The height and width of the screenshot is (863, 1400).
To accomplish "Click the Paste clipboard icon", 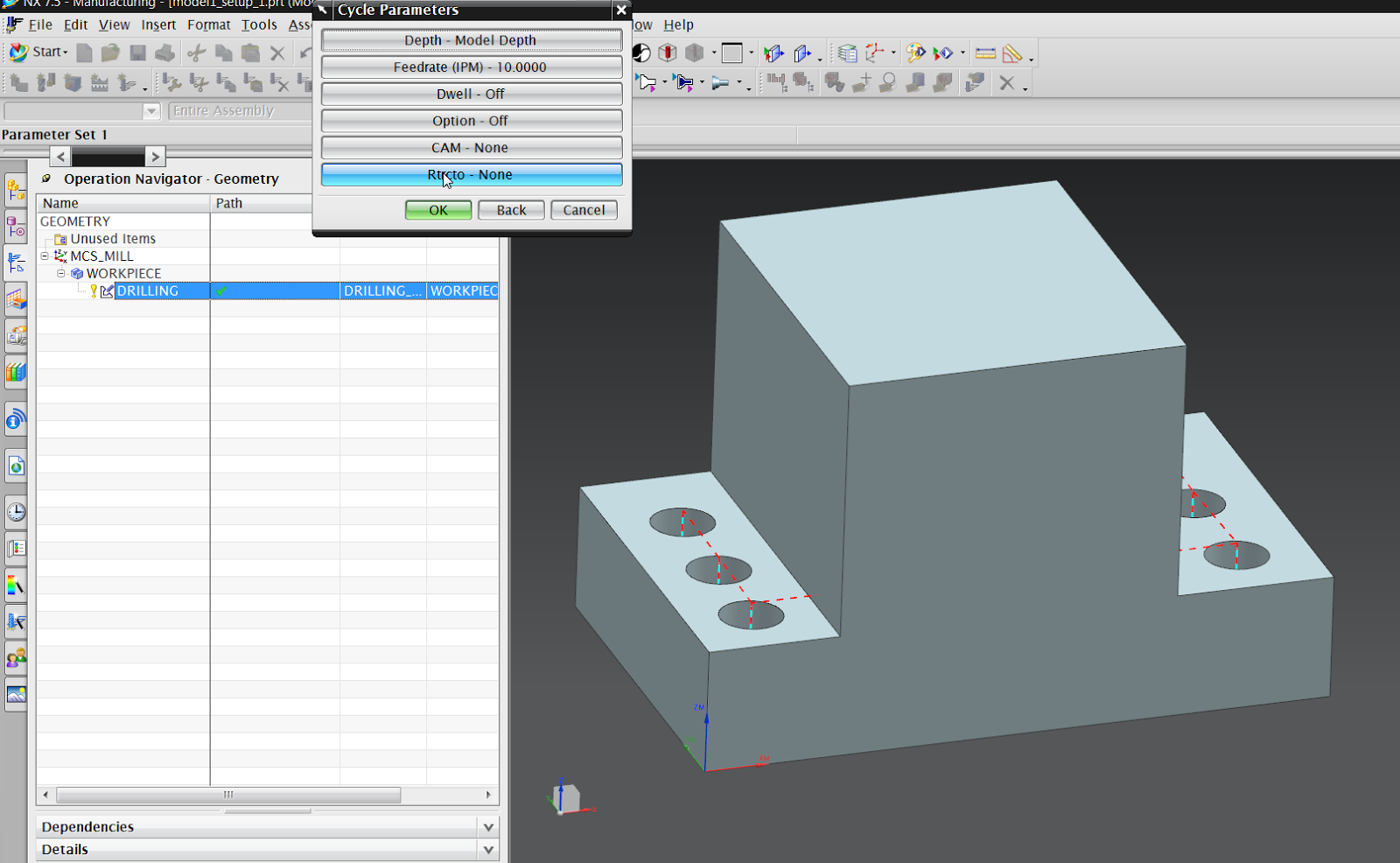I will [250, 53].
